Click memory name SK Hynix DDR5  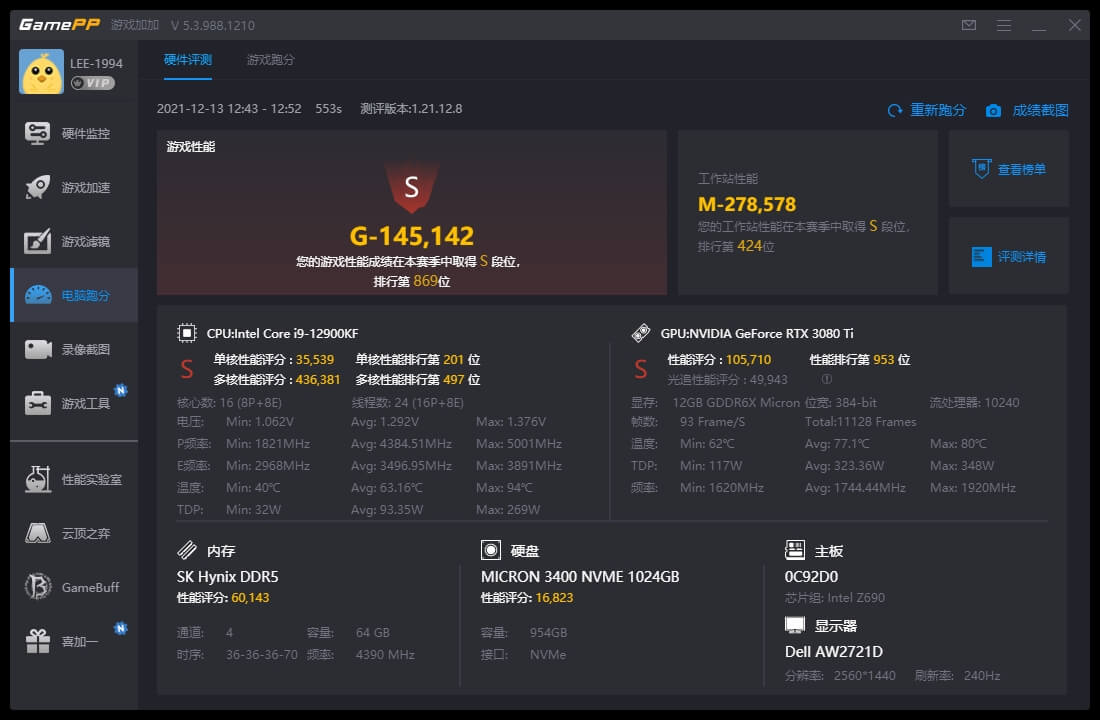point(227,577)
